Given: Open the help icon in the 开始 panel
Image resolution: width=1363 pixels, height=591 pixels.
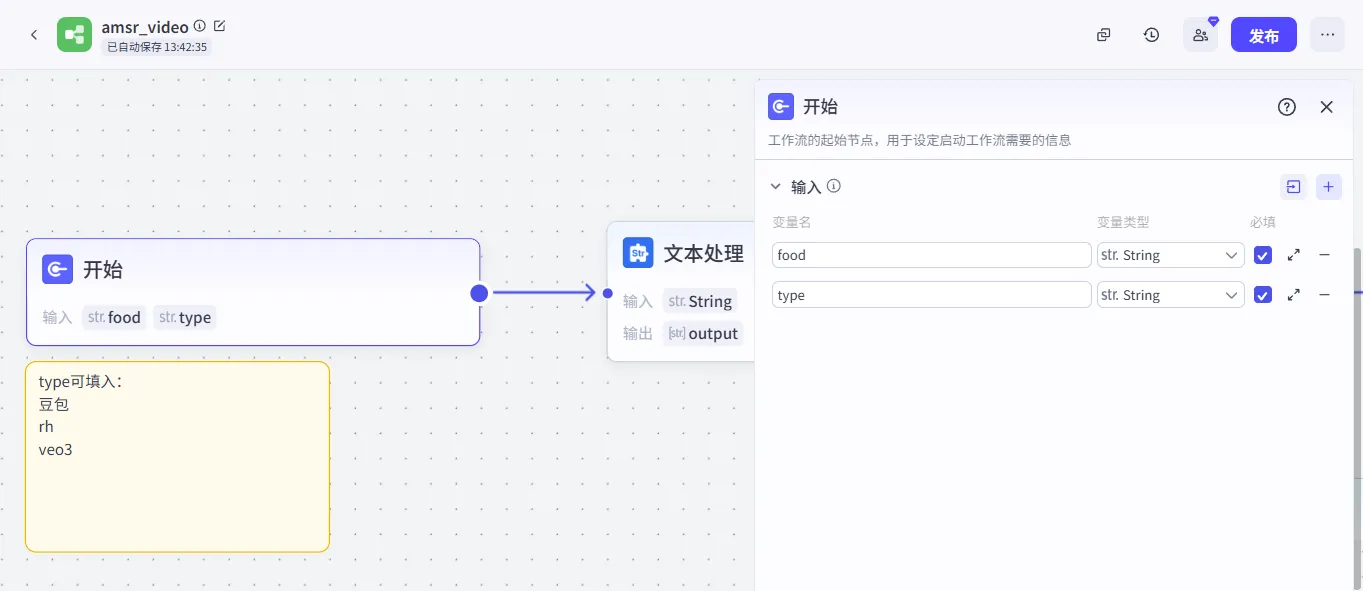Looking at the screenshot, I should [x=1287, y=107].
